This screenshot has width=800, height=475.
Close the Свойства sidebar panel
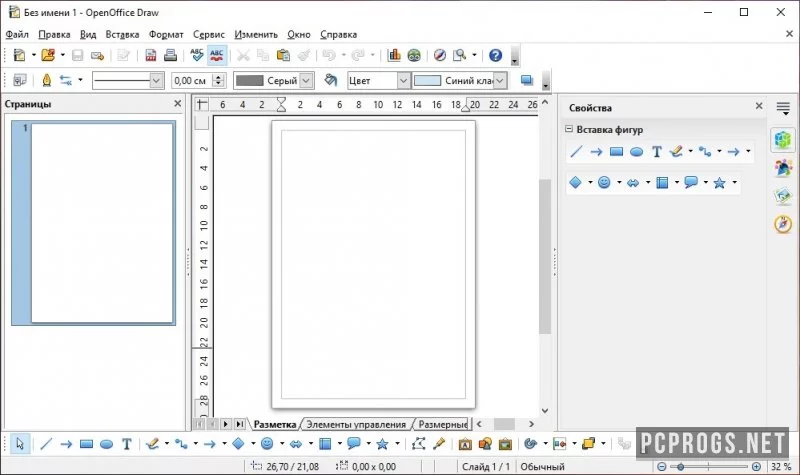759,106
